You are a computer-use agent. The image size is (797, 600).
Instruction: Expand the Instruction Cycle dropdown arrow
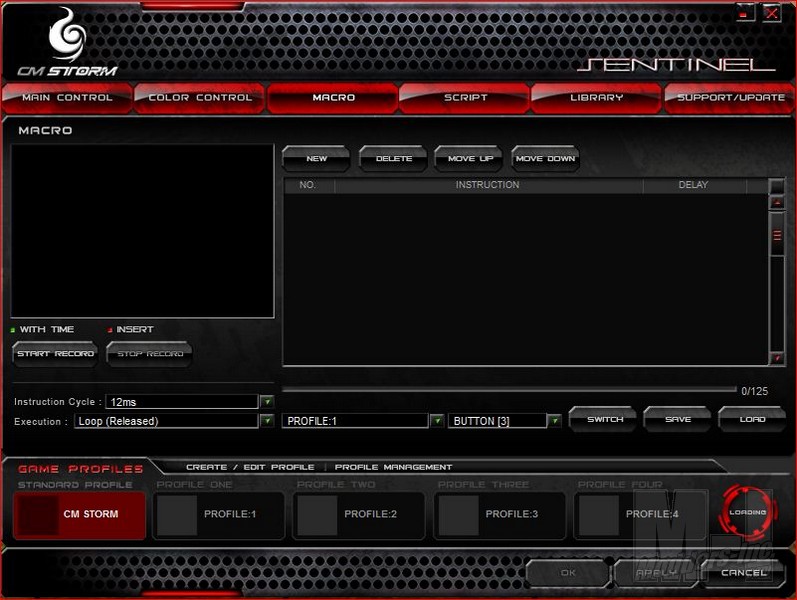pos(267,402)
